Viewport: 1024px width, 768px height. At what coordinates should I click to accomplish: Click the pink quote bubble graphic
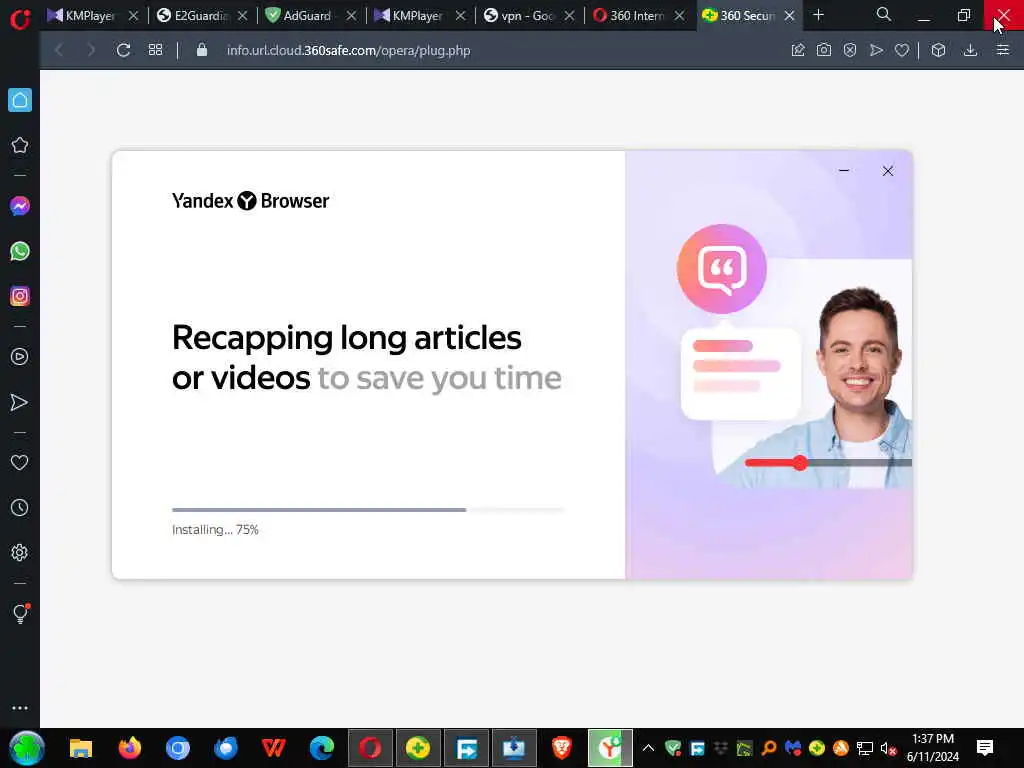point(722,268)
